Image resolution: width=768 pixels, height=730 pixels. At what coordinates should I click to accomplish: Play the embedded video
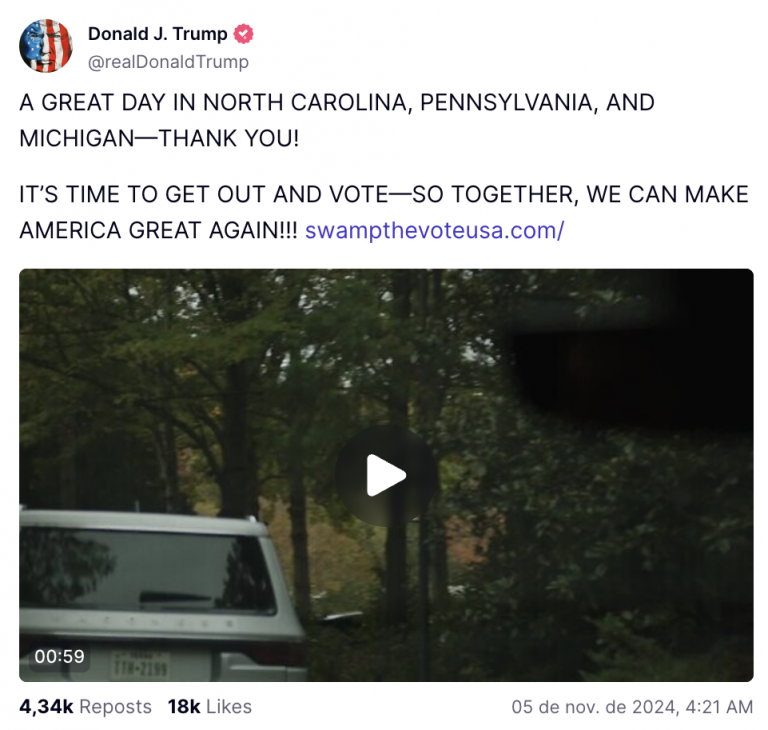(386, 475)
